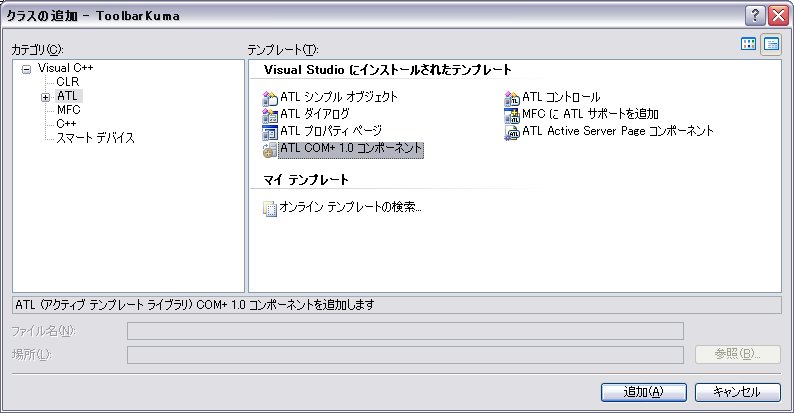Open the dialog help question mark button
This screenshot has height=413, width=794.
pyautogui.click(x=755, y=16)
